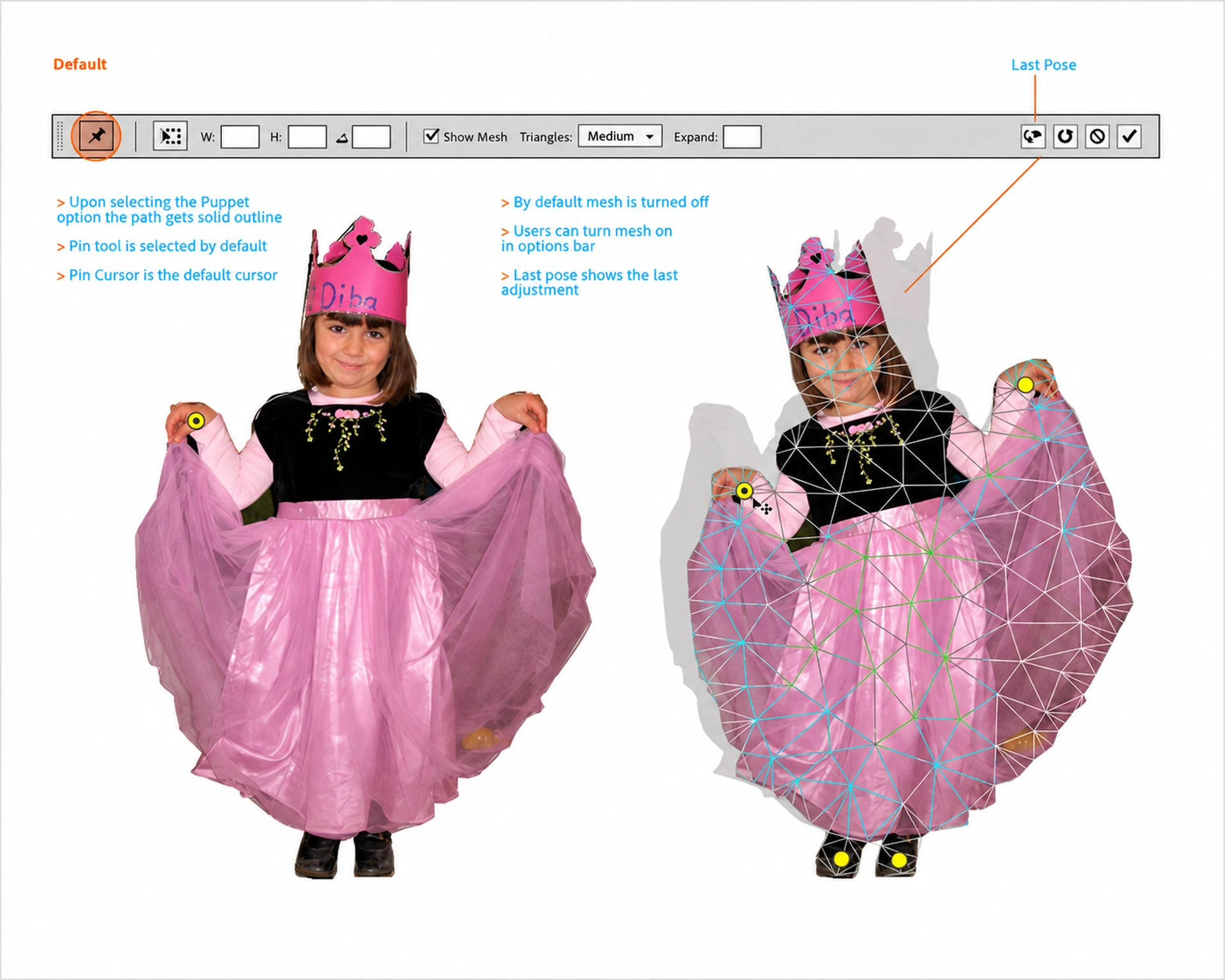Screen dimensions: 1225x980
Task: Click the rotation angle input field
Action: 371,137
